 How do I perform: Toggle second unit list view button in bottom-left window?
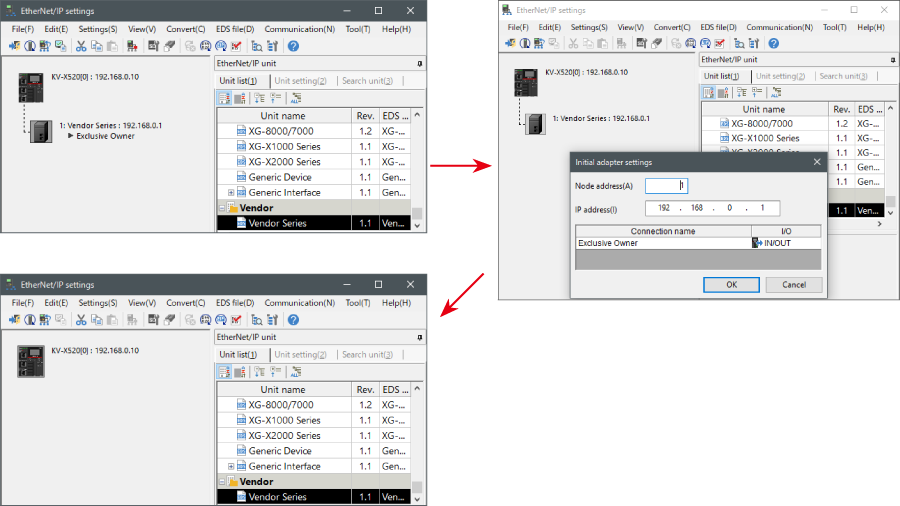tap(240, 371)
